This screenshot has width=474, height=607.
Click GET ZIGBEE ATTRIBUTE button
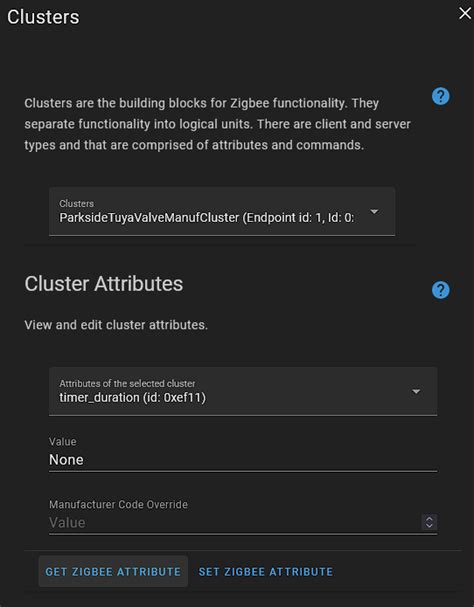click(x=113, y=571)
